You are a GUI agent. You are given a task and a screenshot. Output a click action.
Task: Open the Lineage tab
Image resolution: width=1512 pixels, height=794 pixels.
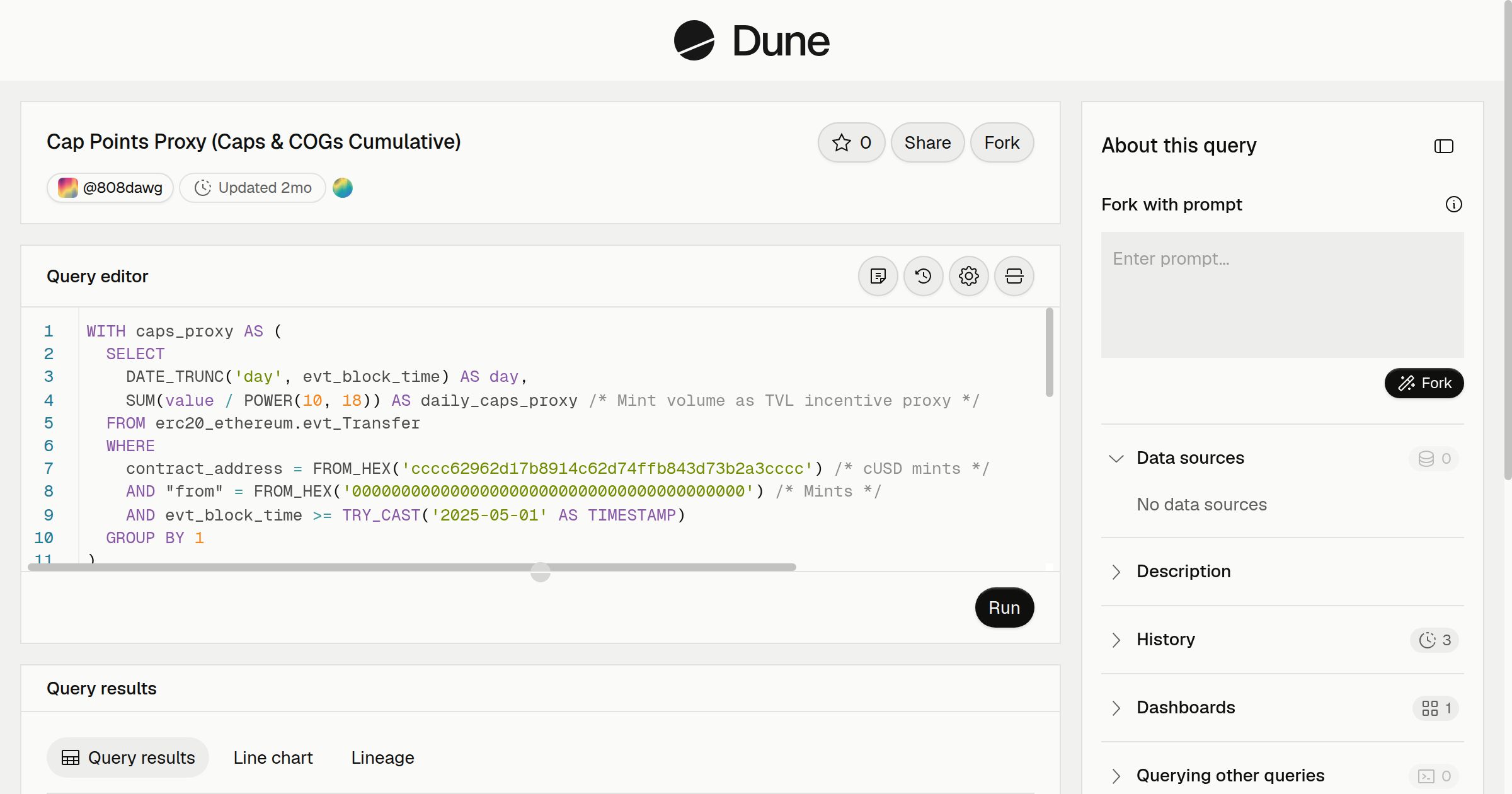382,757
